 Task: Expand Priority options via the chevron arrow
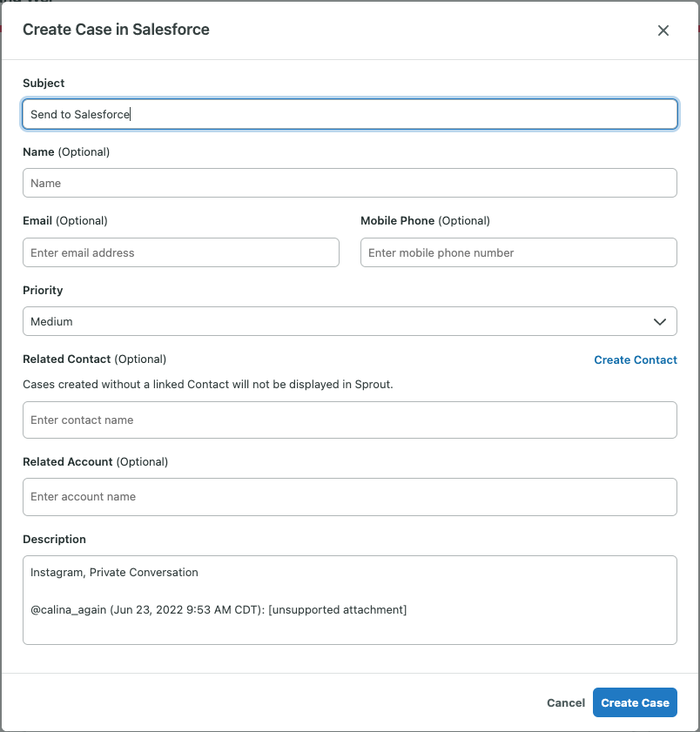[x=659, y=322]
